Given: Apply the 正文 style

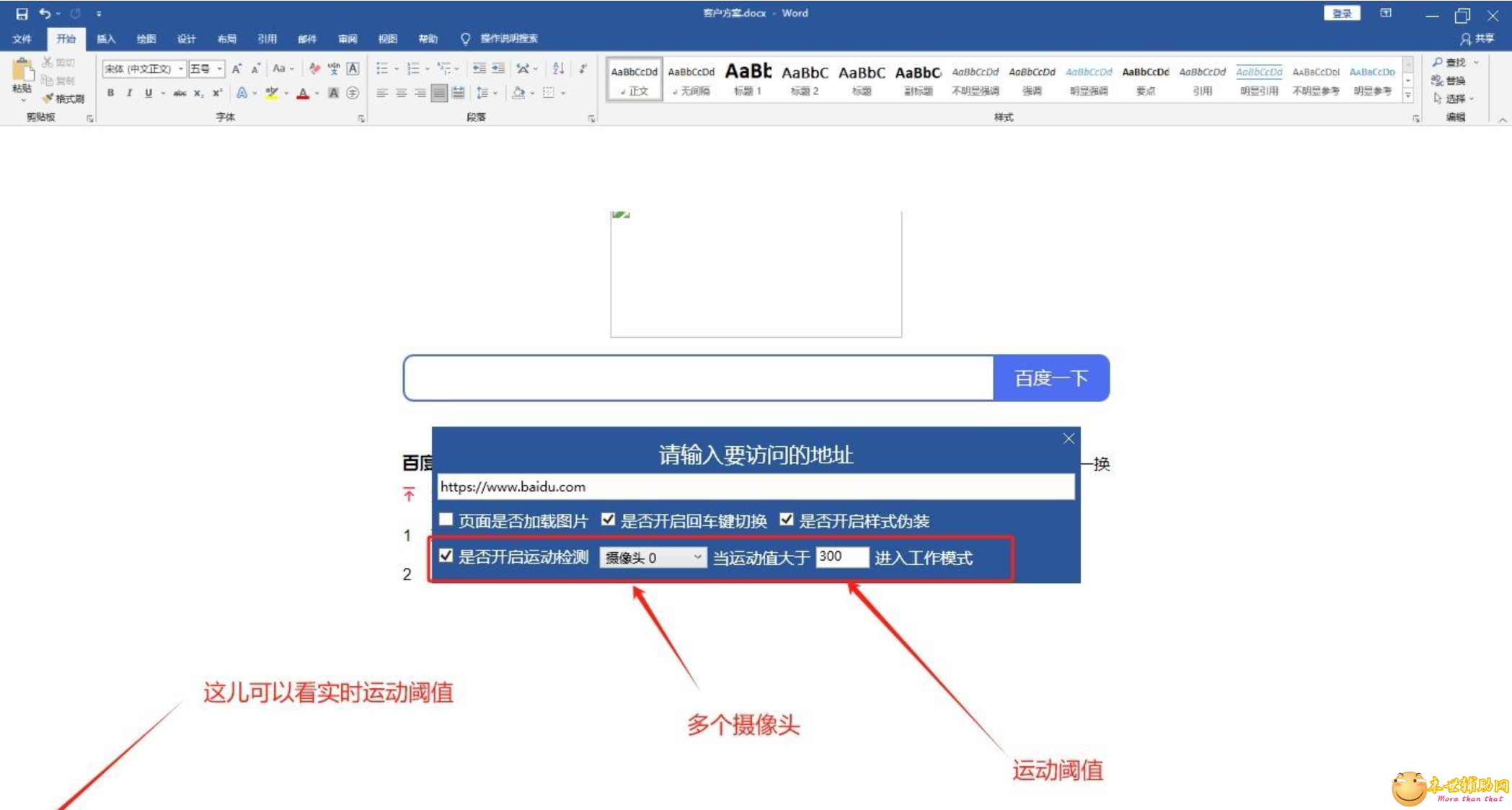Looking at the screenshot, I should click(635, 79).
